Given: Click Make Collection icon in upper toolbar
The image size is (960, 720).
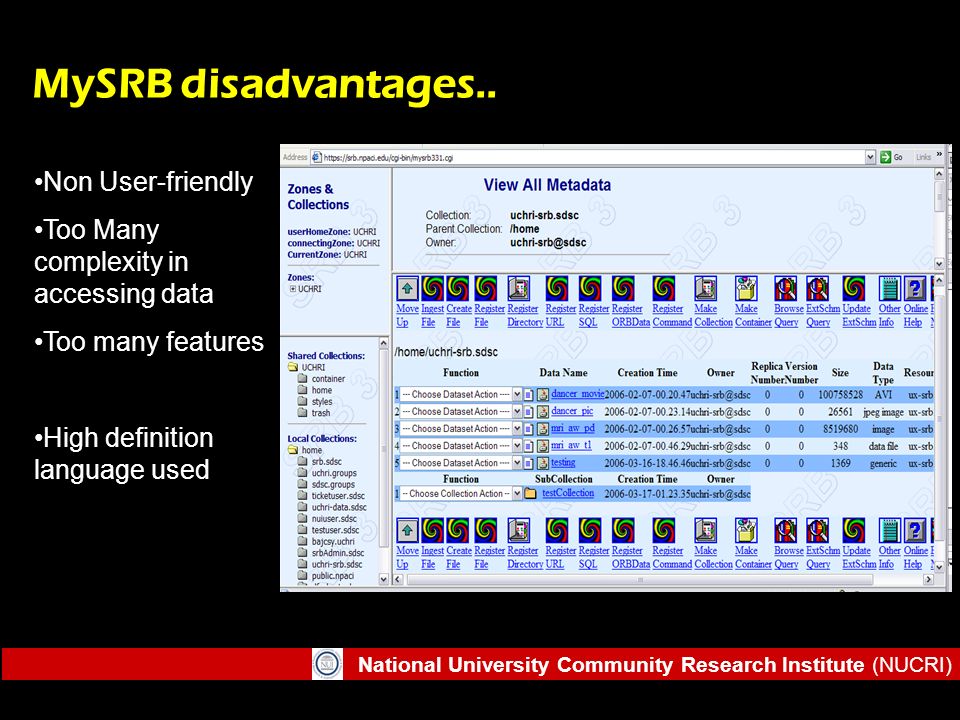Looking at the screenshot, I should [705, 288].
